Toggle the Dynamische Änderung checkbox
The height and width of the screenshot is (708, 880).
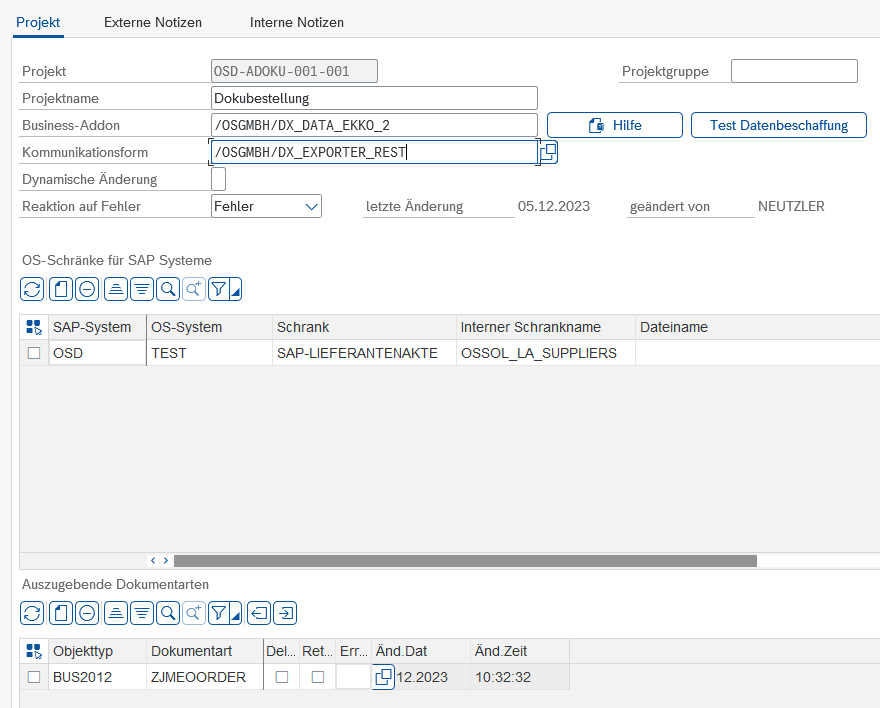pyautogui.click(x=219, y=179)
